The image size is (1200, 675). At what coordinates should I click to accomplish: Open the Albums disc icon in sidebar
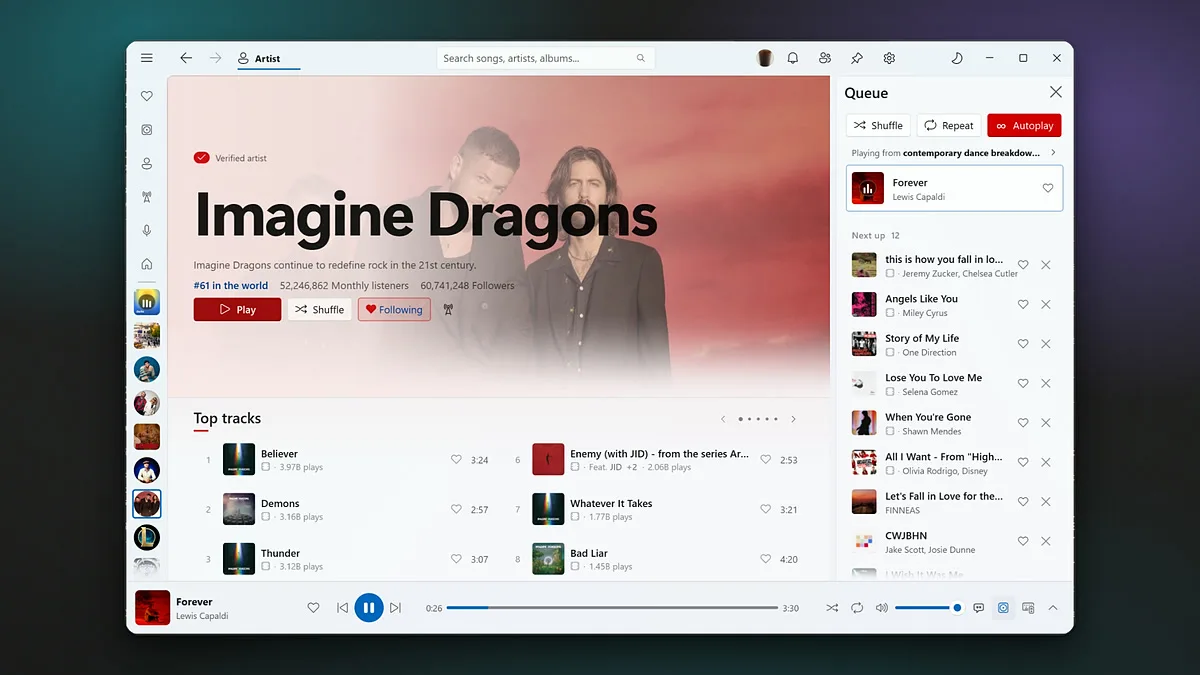click(x=147, y=130)
